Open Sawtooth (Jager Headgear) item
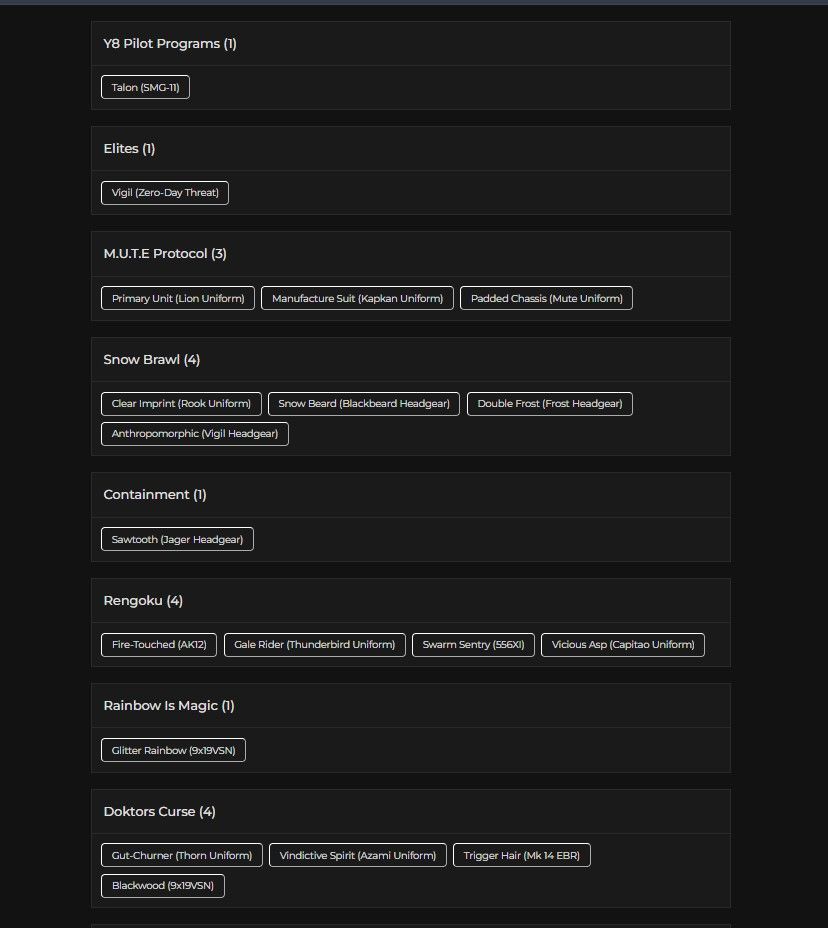The height and width of the screenshot is (928, 828). (177, 539)
